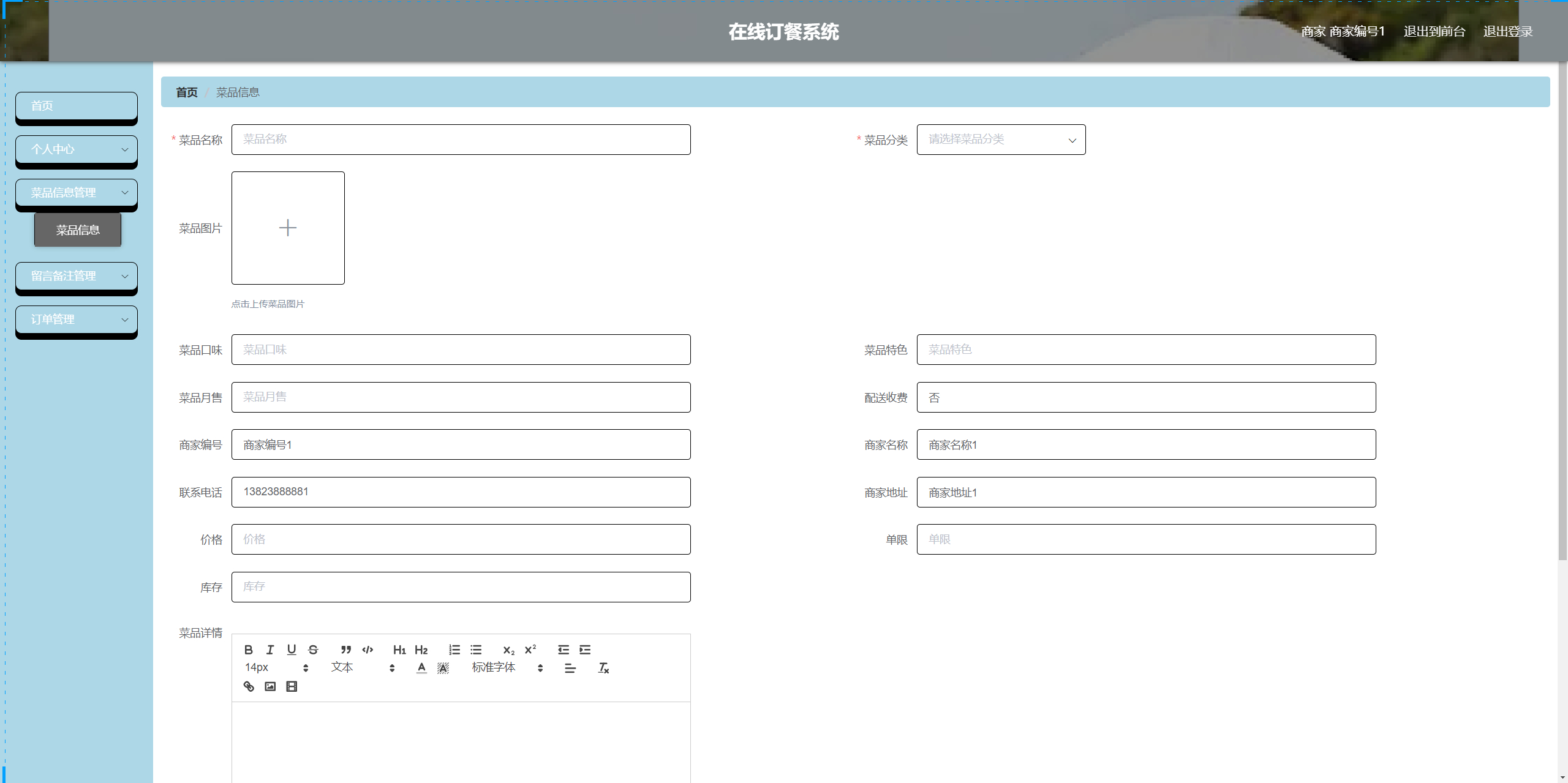This screenshot has width=1568, height=783.
Task: Click the 退出登录 link
Action: [x=1507, y=31]
